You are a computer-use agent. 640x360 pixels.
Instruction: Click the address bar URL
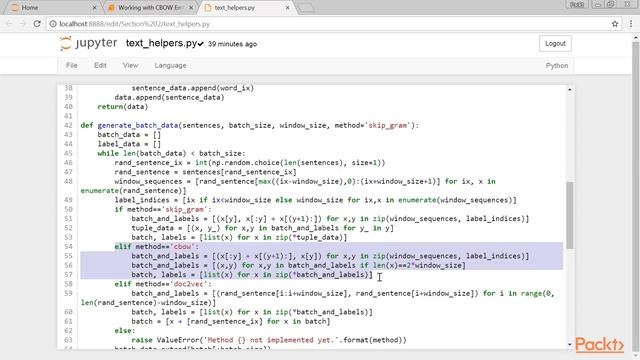pyautogui.click(x=135, y=24)
